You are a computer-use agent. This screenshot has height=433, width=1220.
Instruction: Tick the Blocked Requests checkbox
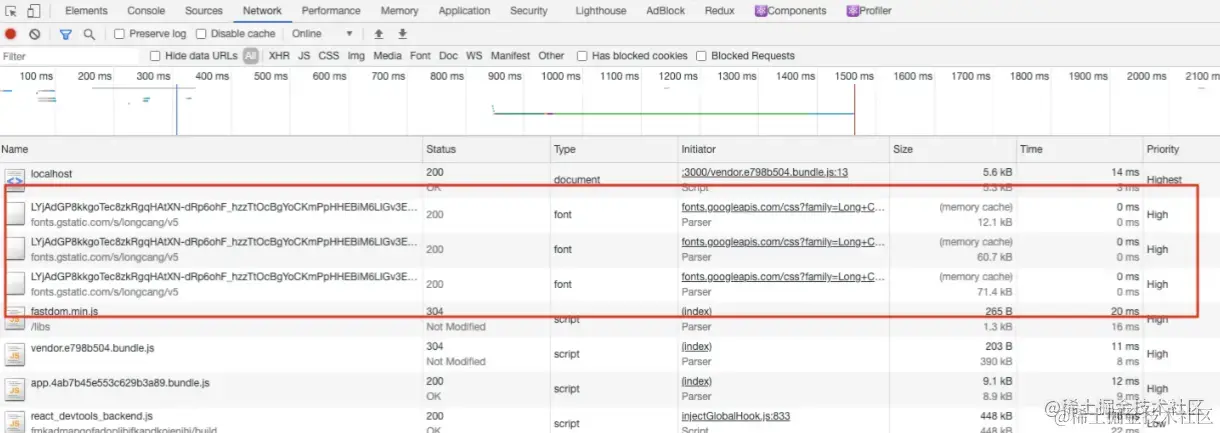[701, 56]
